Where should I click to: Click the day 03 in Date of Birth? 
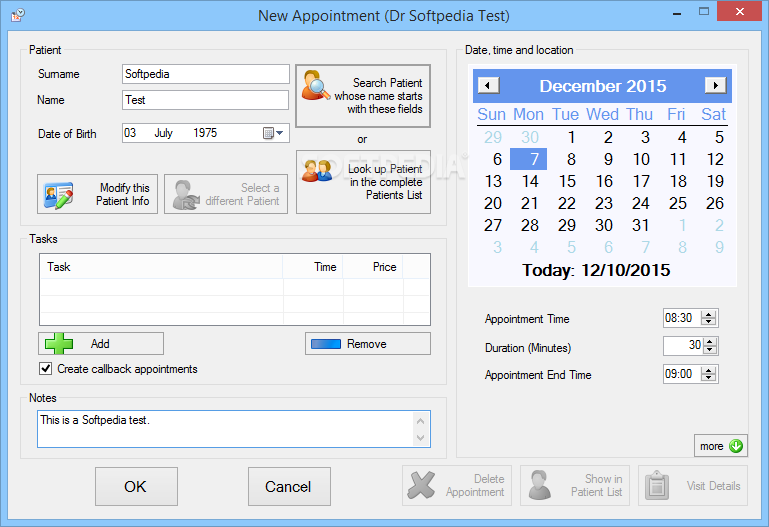(130, 133)
